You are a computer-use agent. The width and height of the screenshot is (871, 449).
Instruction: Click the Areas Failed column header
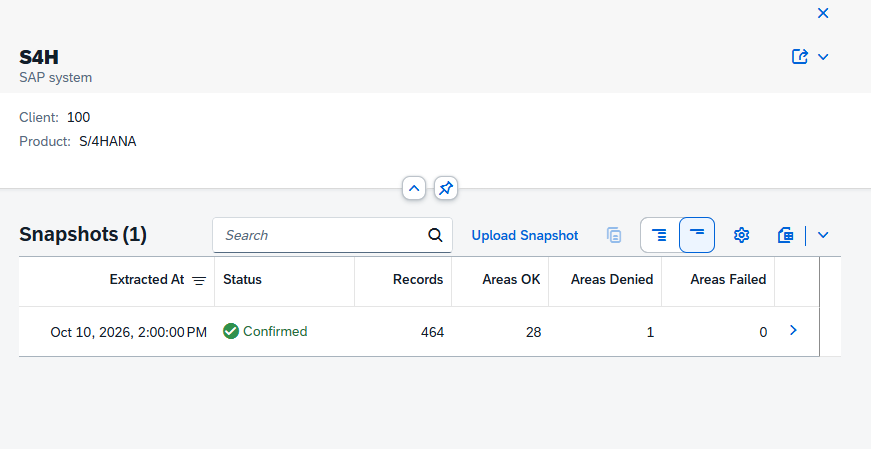click(x=718, y=282)
